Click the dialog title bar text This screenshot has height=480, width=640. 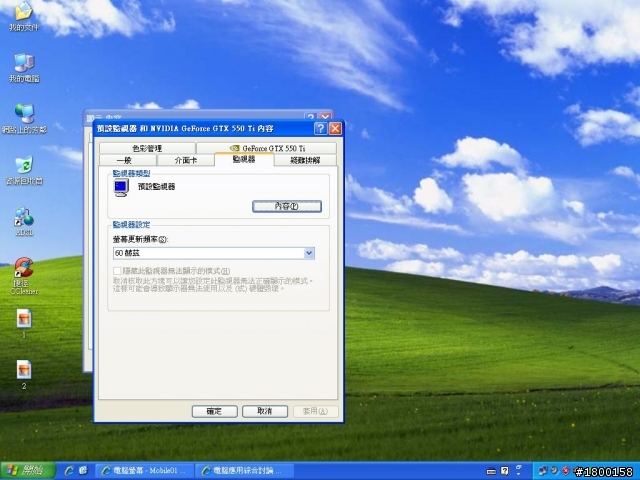(185, 129)
